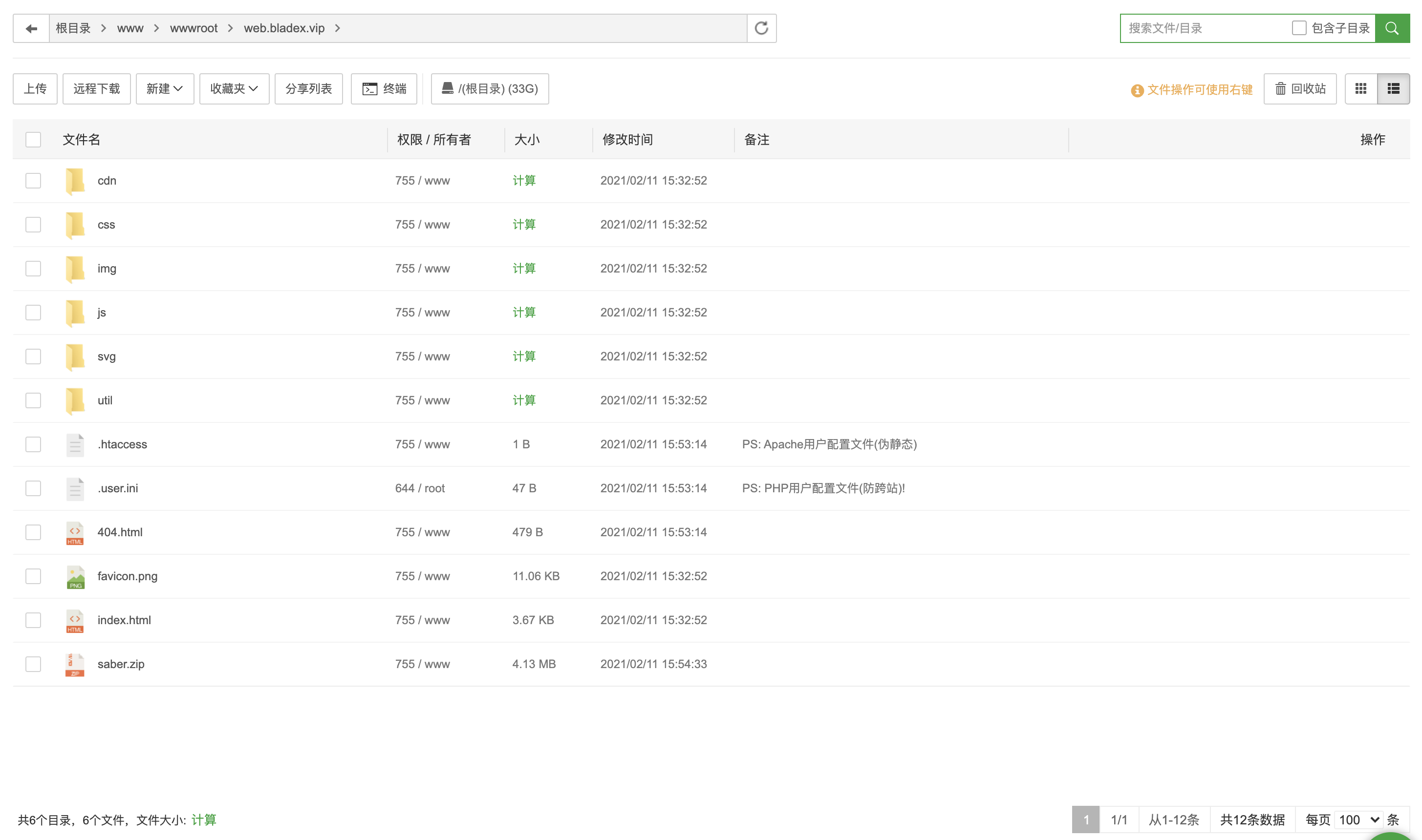1422x840 pixels.
Task: Open the per-page 100 selector
Action: coord(1358,819)
